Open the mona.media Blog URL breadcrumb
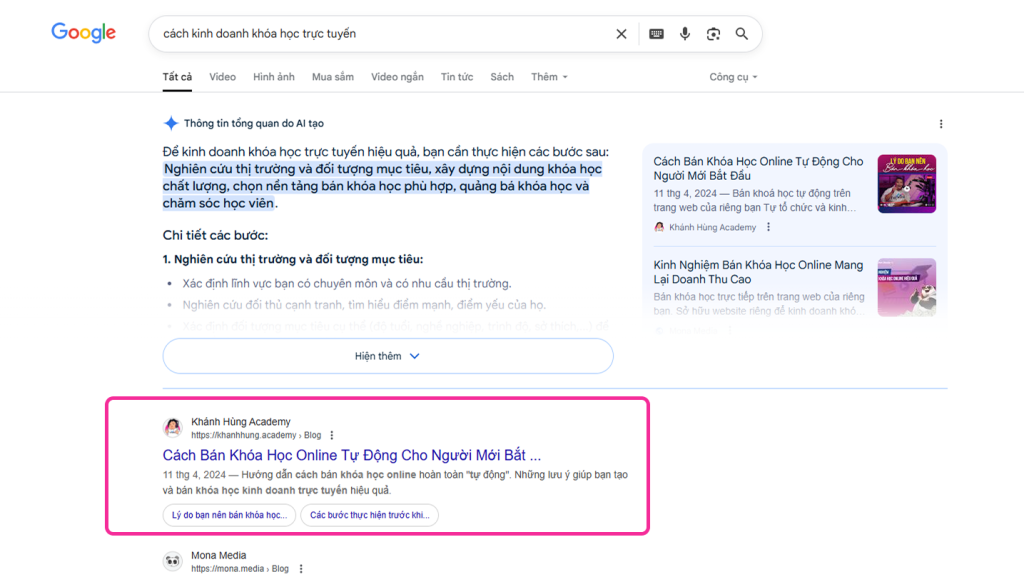Viewport: 1024px width, 577px height. (240, 569)
